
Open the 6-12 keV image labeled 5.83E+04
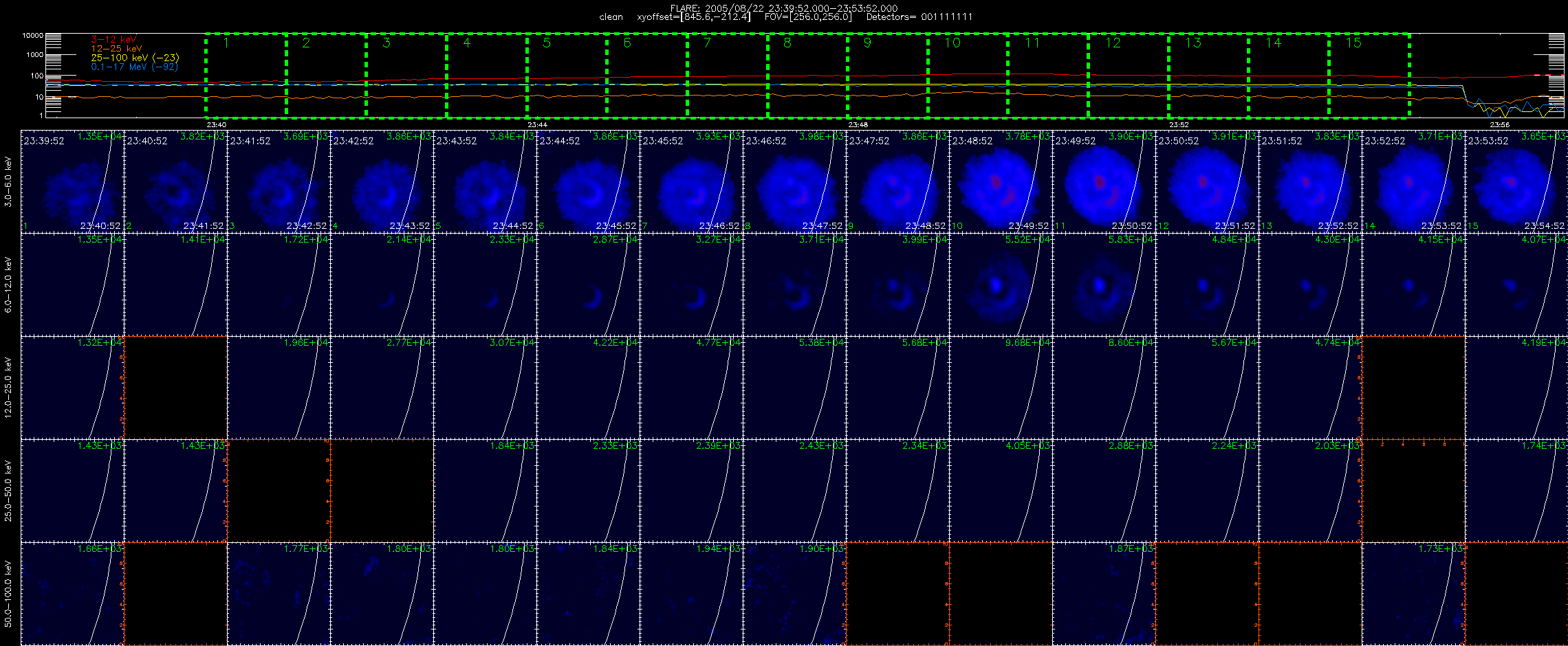tap(1104, 285)
